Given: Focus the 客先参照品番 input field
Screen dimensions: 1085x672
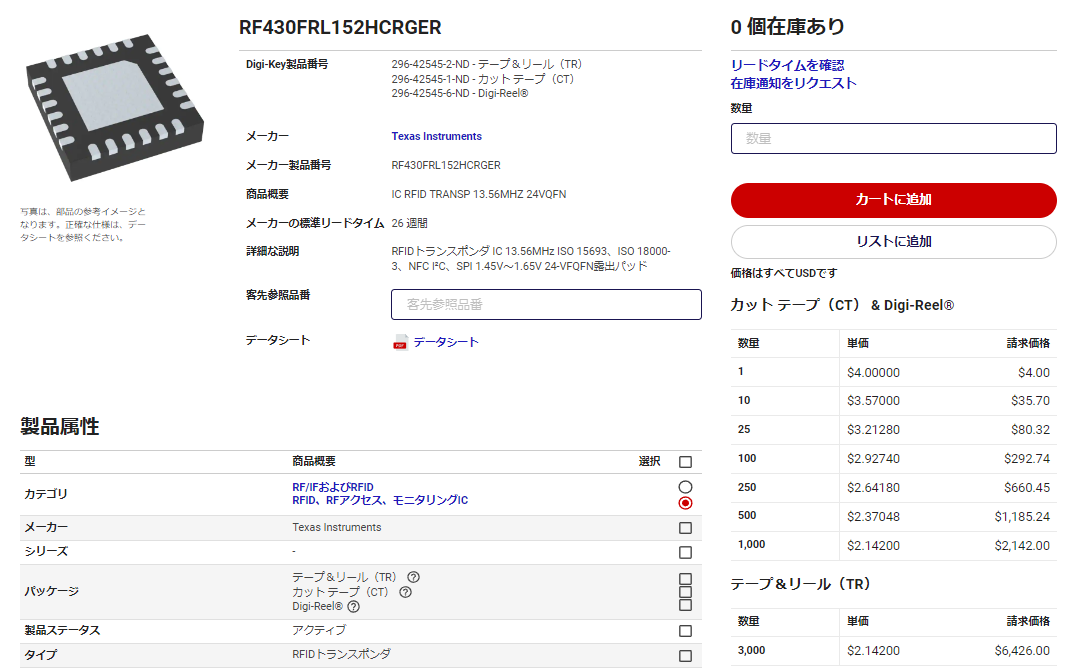Looking at the screenshot, I should pyautogui.click(x=546, y=305).
